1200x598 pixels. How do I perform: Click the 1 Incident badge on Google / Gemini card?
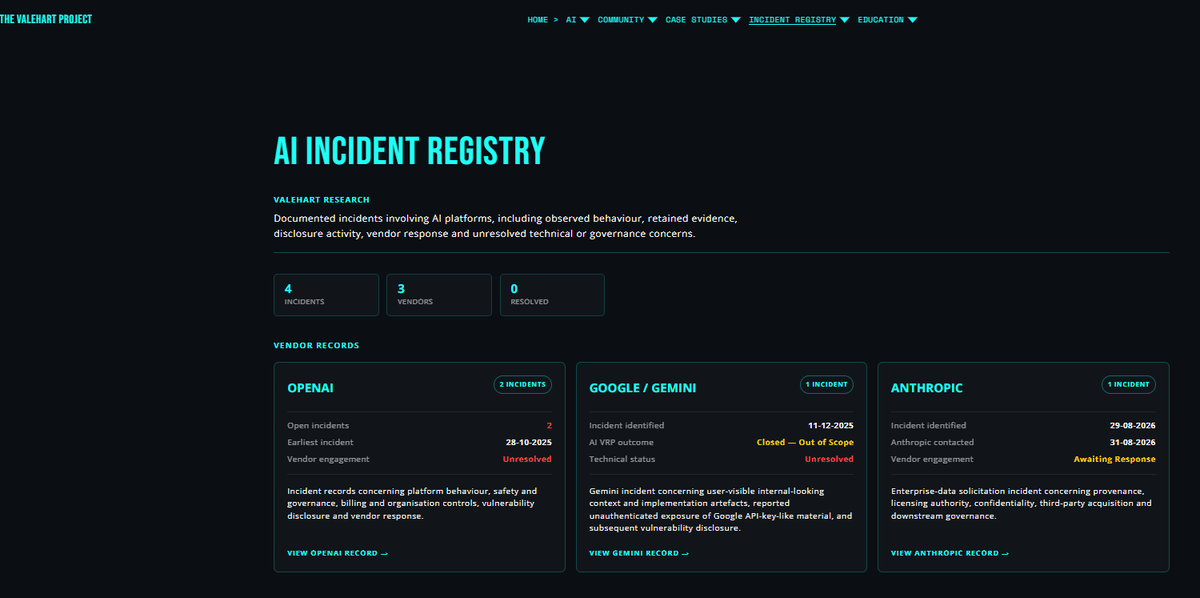[827, 384]
